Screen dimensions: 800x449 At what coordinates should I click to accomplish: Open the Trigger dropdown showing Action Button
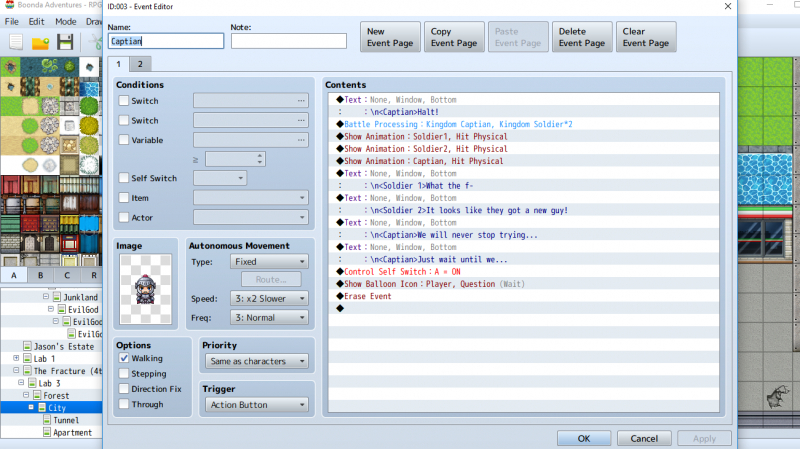(x=257, y=405)
